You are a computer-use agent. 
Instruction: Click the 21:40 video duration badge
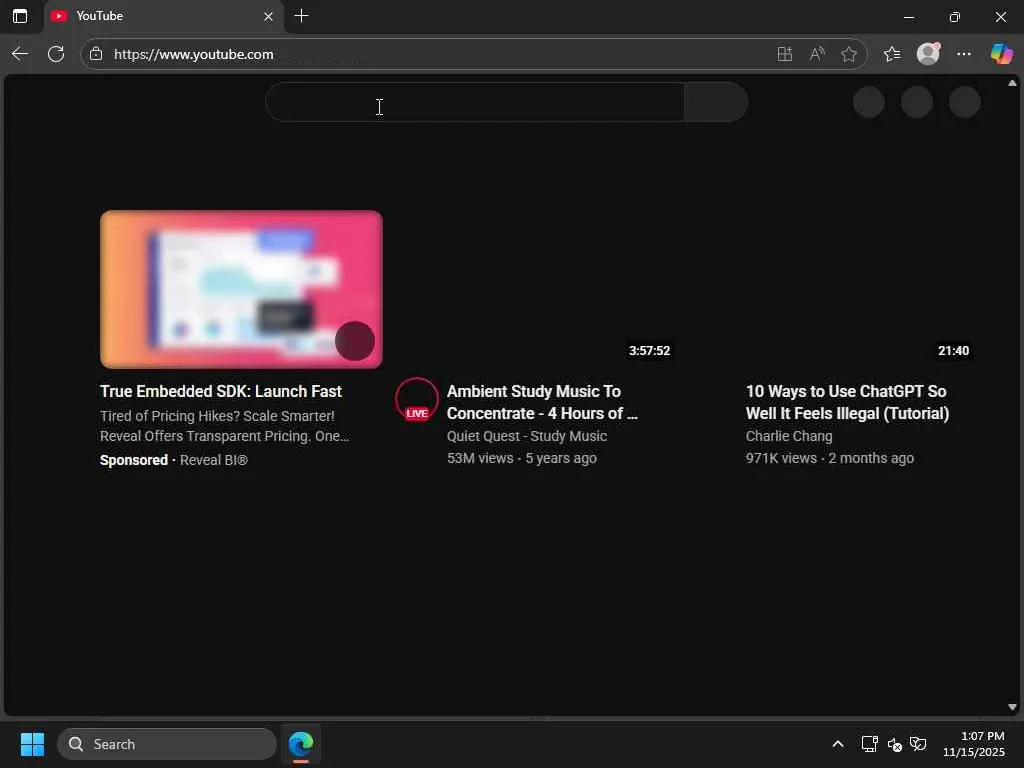click(953, 351)
